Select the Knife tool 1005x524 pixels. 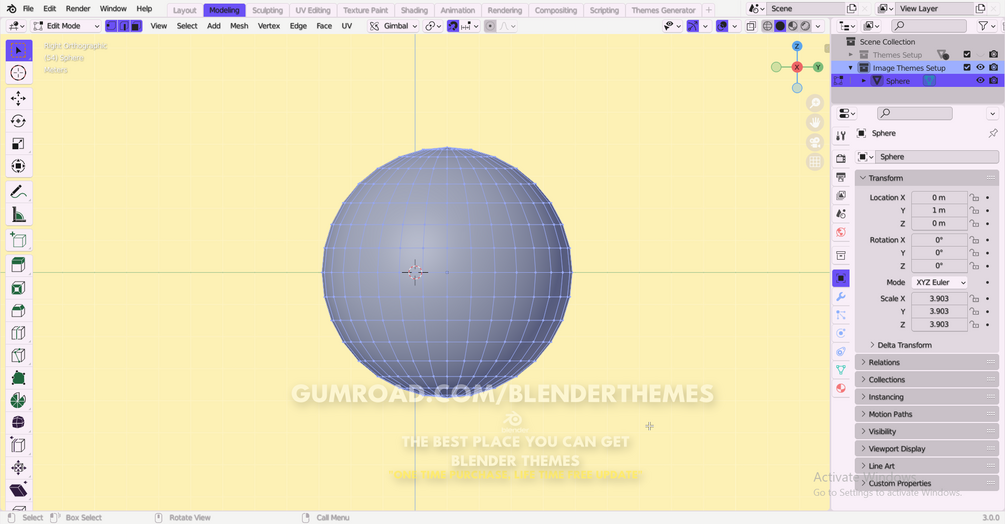19,356
